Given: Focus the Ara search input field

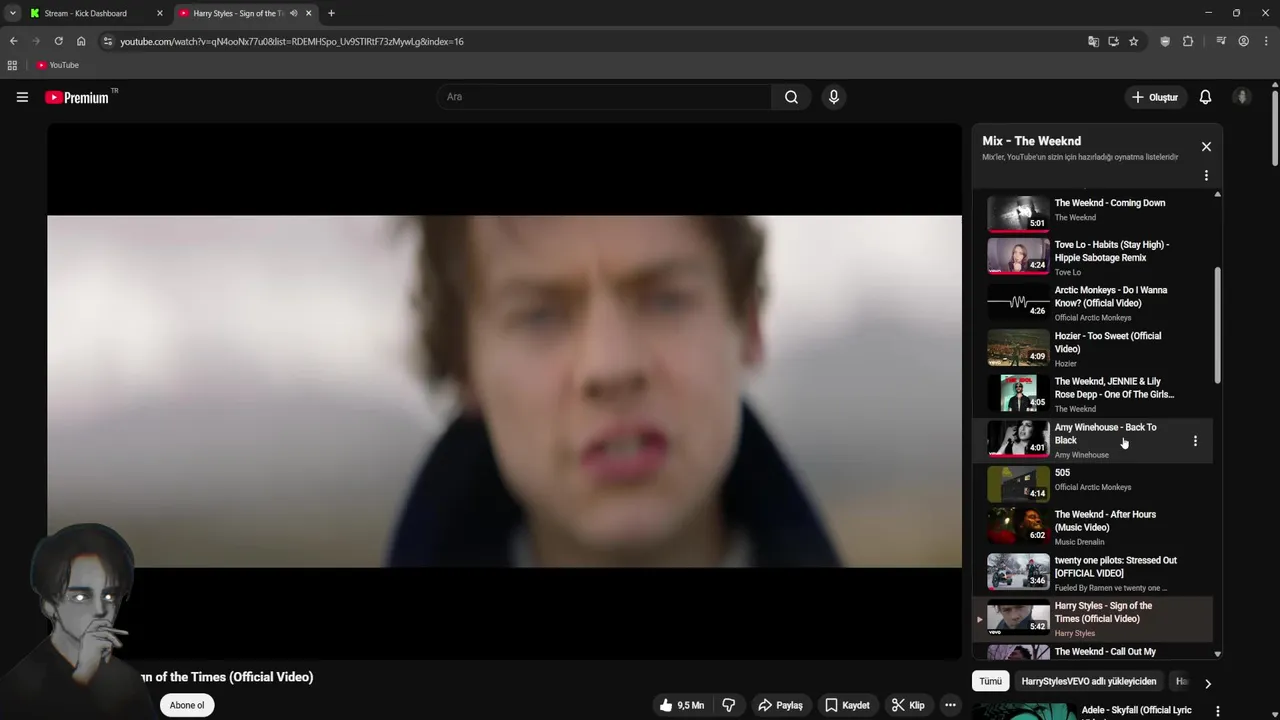Looking at the screenshot, I should coord(603,97).
